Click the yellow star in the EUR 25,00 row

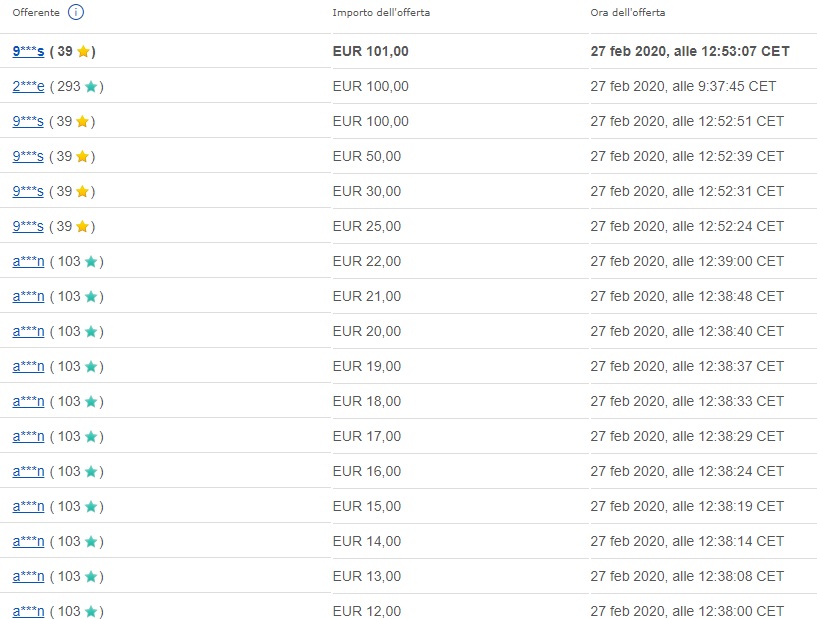pos(83,226)
